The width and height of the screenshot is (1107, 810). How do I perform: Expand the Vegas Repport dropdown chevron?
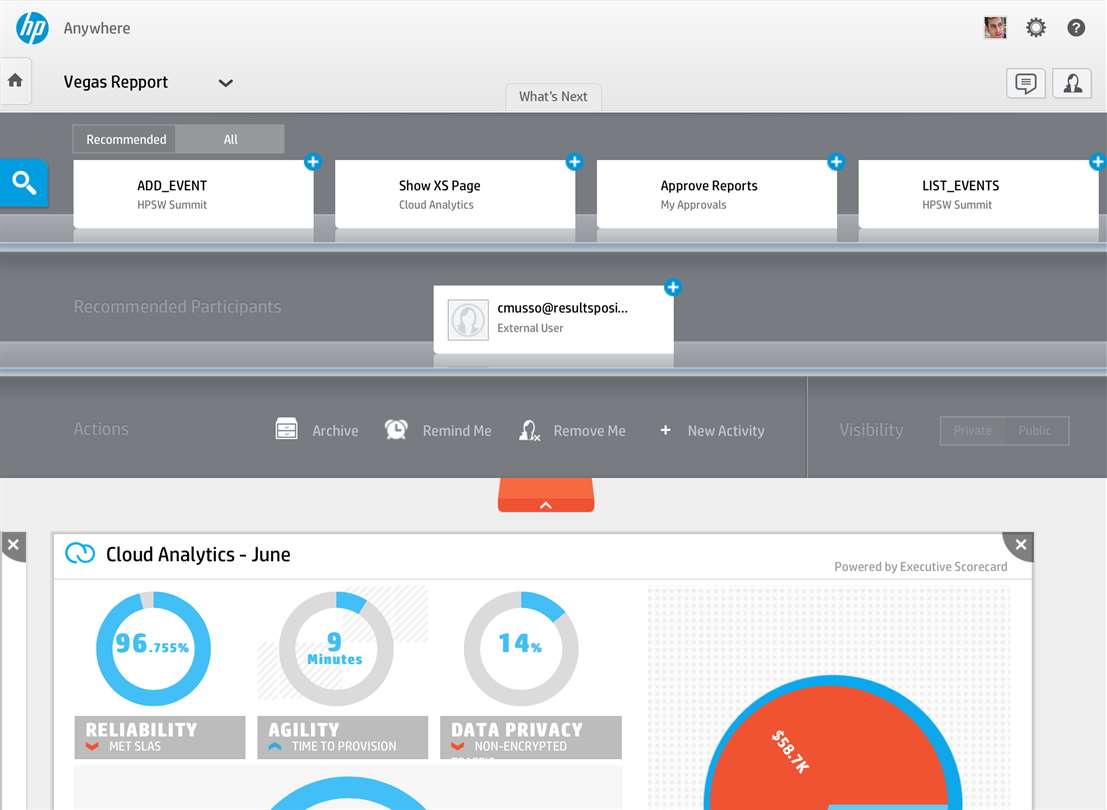[x=225, y=83]
